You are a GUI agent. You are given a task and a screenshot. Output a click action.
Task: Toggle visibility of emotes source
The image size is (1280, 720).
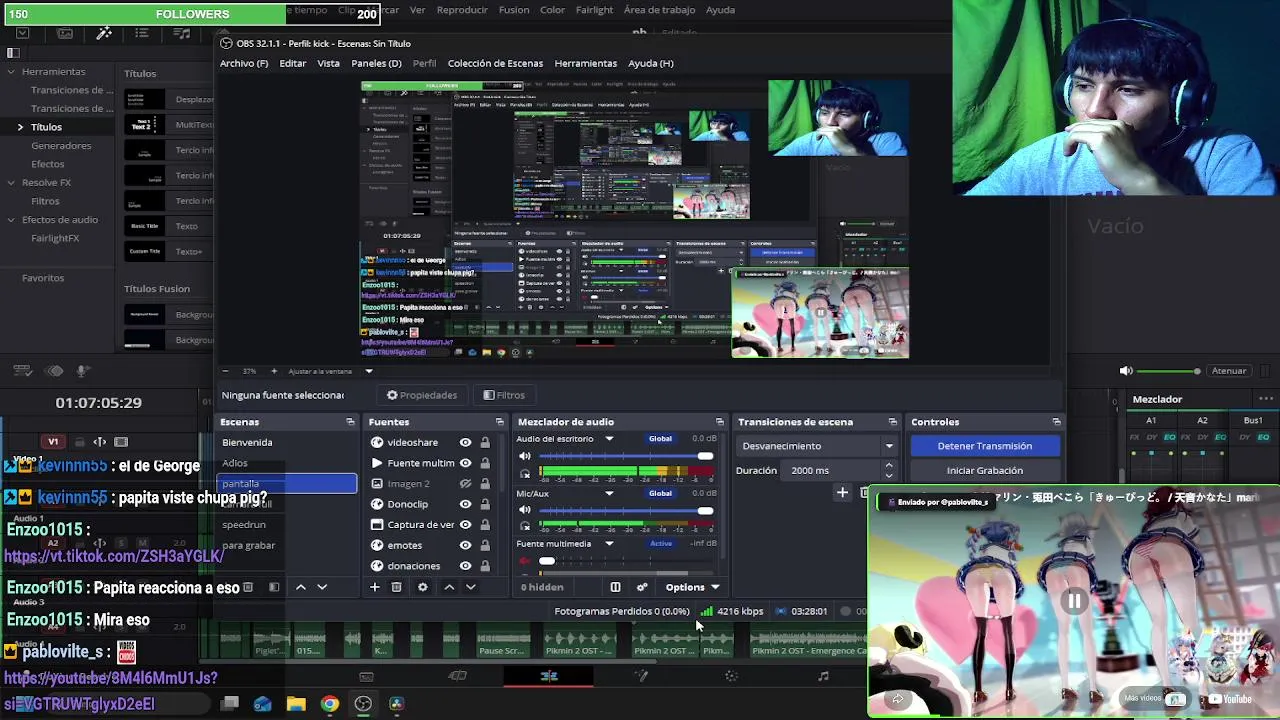[465, 545]
